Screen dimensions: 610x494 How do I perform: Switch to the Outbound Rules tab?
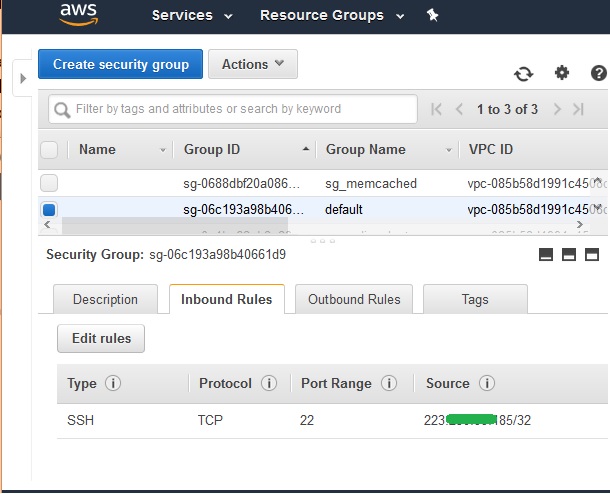coord(354,299)
